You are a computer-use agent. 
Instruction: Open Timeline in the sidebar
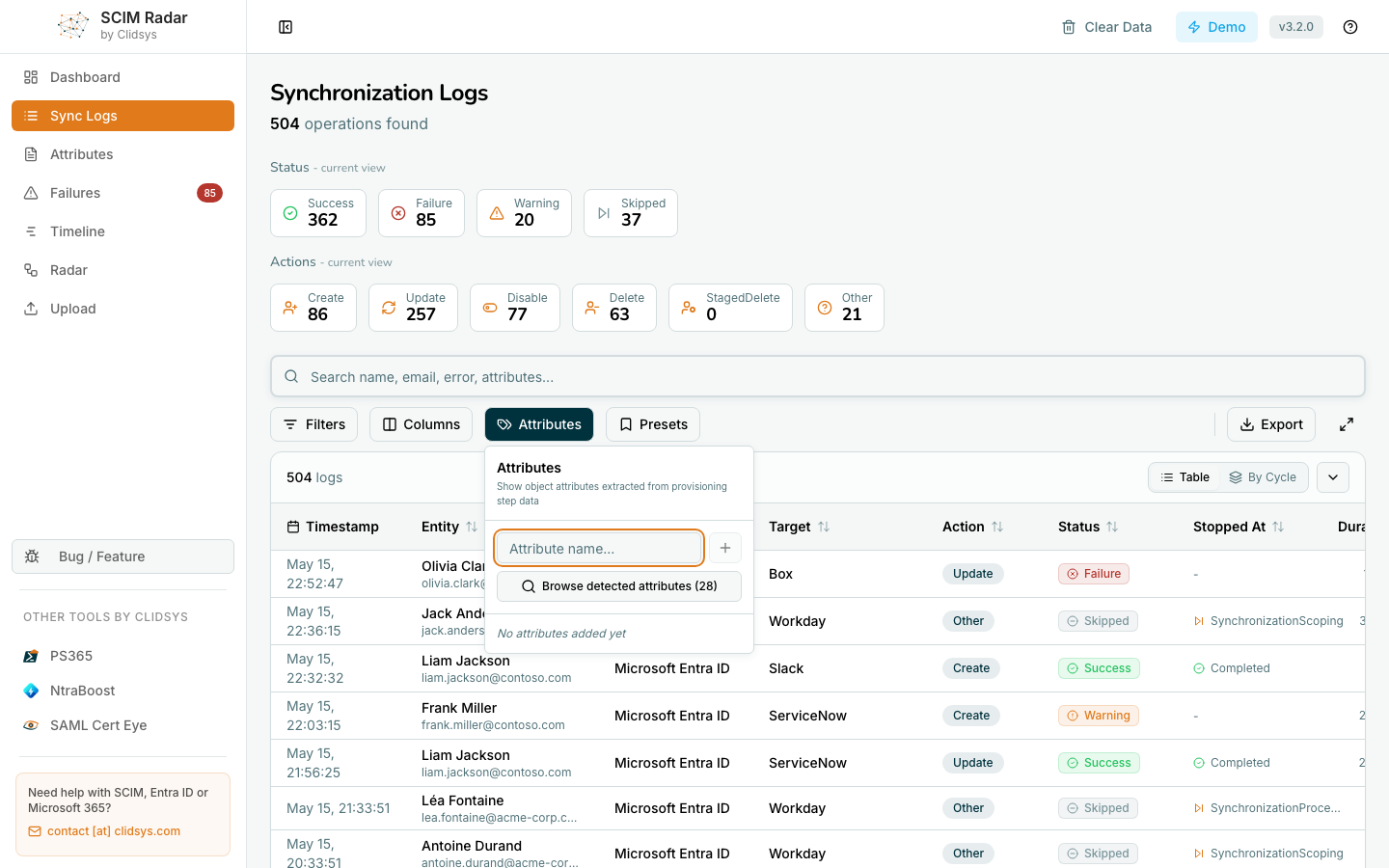pos(123,231)
